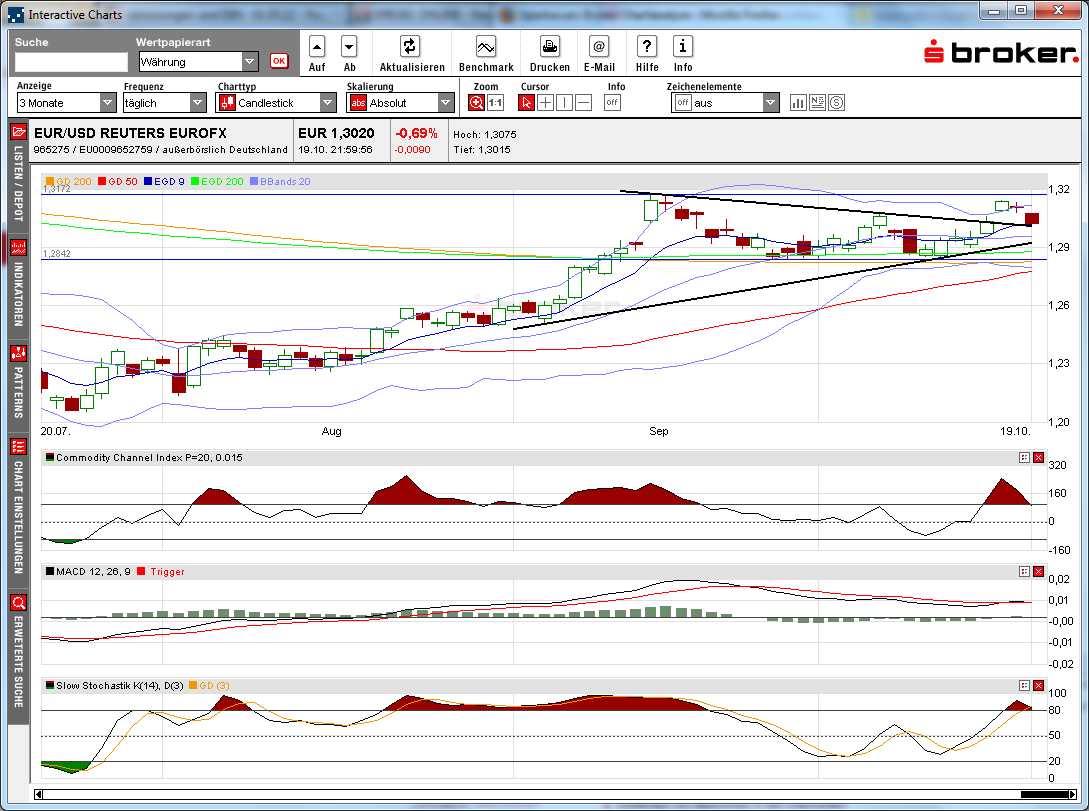The width and height of the screenshot is (1089, 811).
Task: Click the Auf up-arrow button
Action: coord(317,47)
